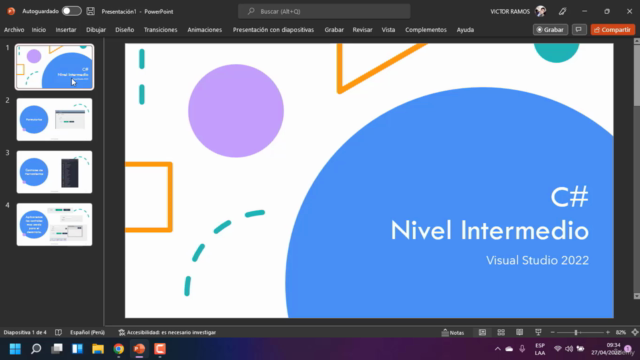Click the pen icon in the title bar
640x360 pixels.
[562, 11]
